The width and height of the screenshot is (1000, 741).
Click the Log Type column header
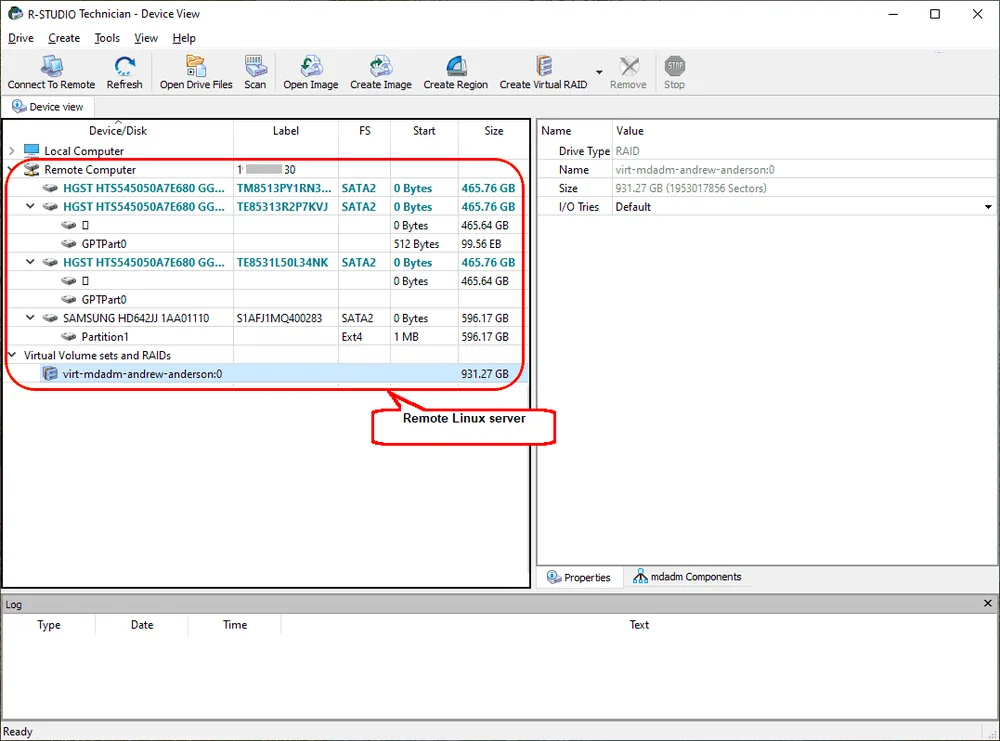(49, 625)
